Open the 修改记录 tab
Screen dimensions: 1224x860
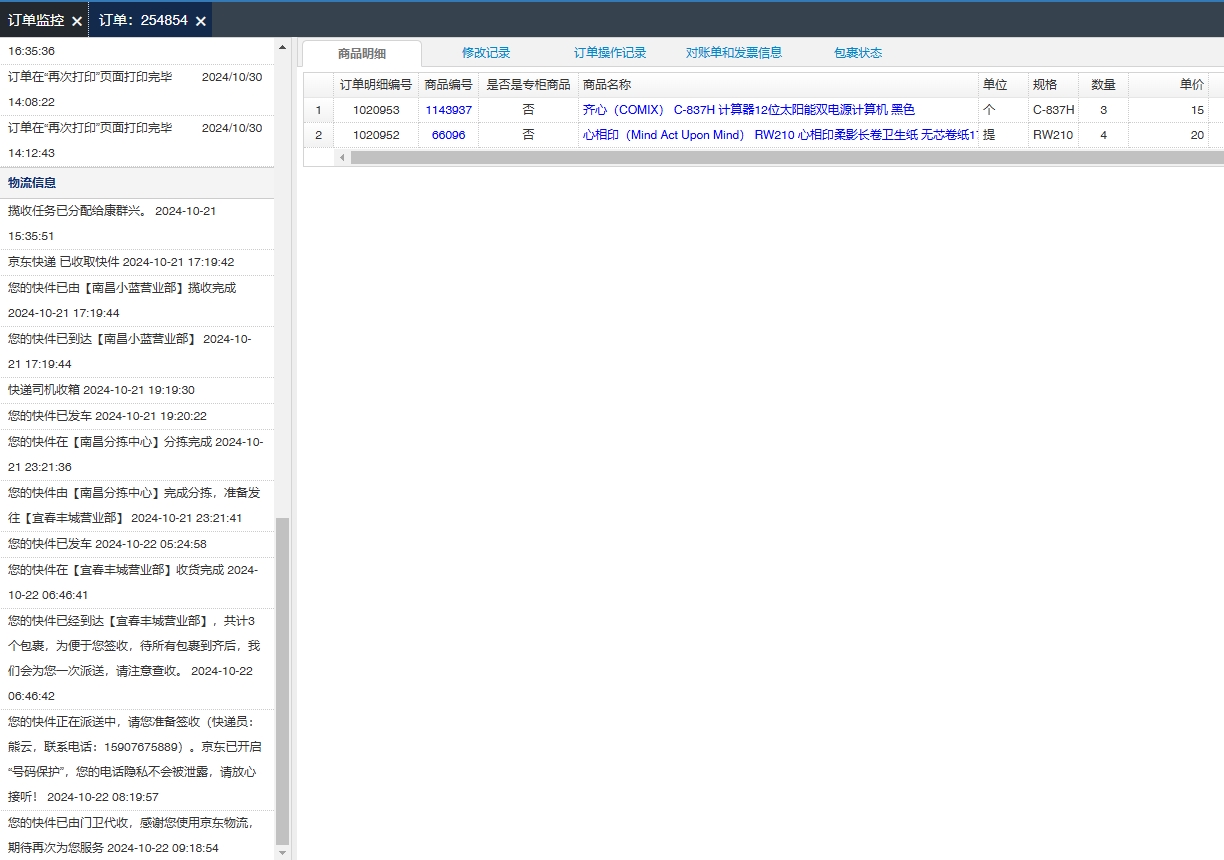point(486,53)
